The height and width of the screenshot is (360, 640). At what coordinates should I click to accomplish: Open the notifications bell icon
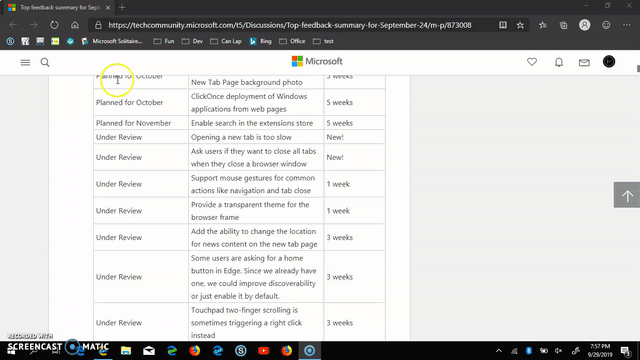(x=559, y=62)
